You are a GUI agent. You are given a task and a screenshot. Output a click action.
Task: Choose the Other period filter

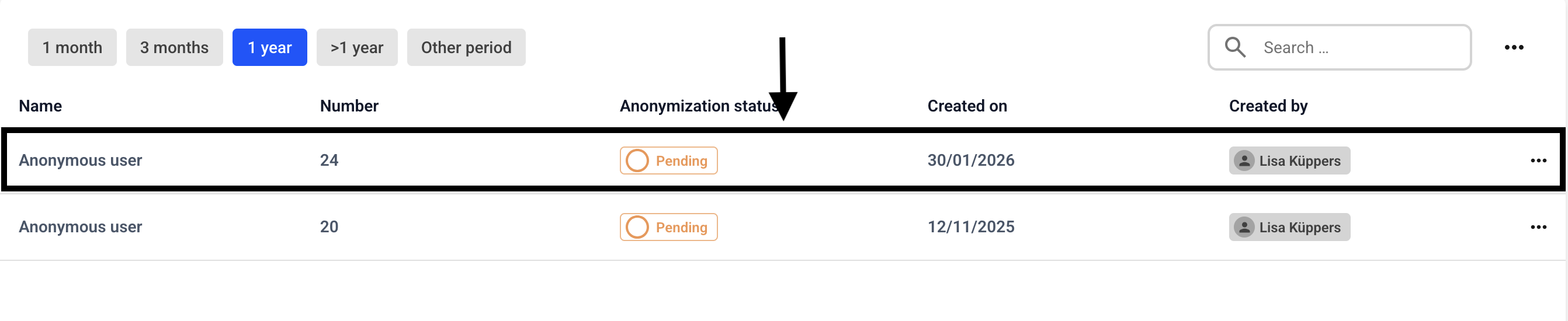coord(466,47)
